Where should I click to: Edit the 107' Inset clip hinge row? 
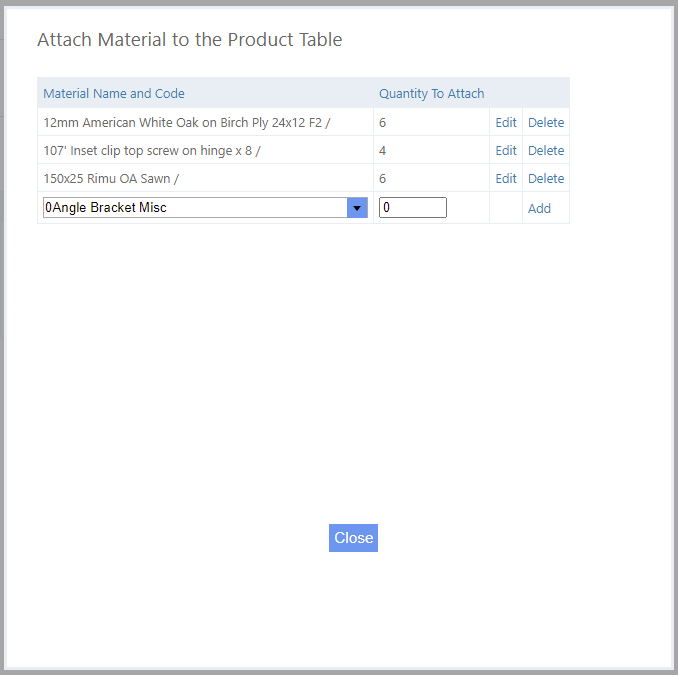[506, 150]
